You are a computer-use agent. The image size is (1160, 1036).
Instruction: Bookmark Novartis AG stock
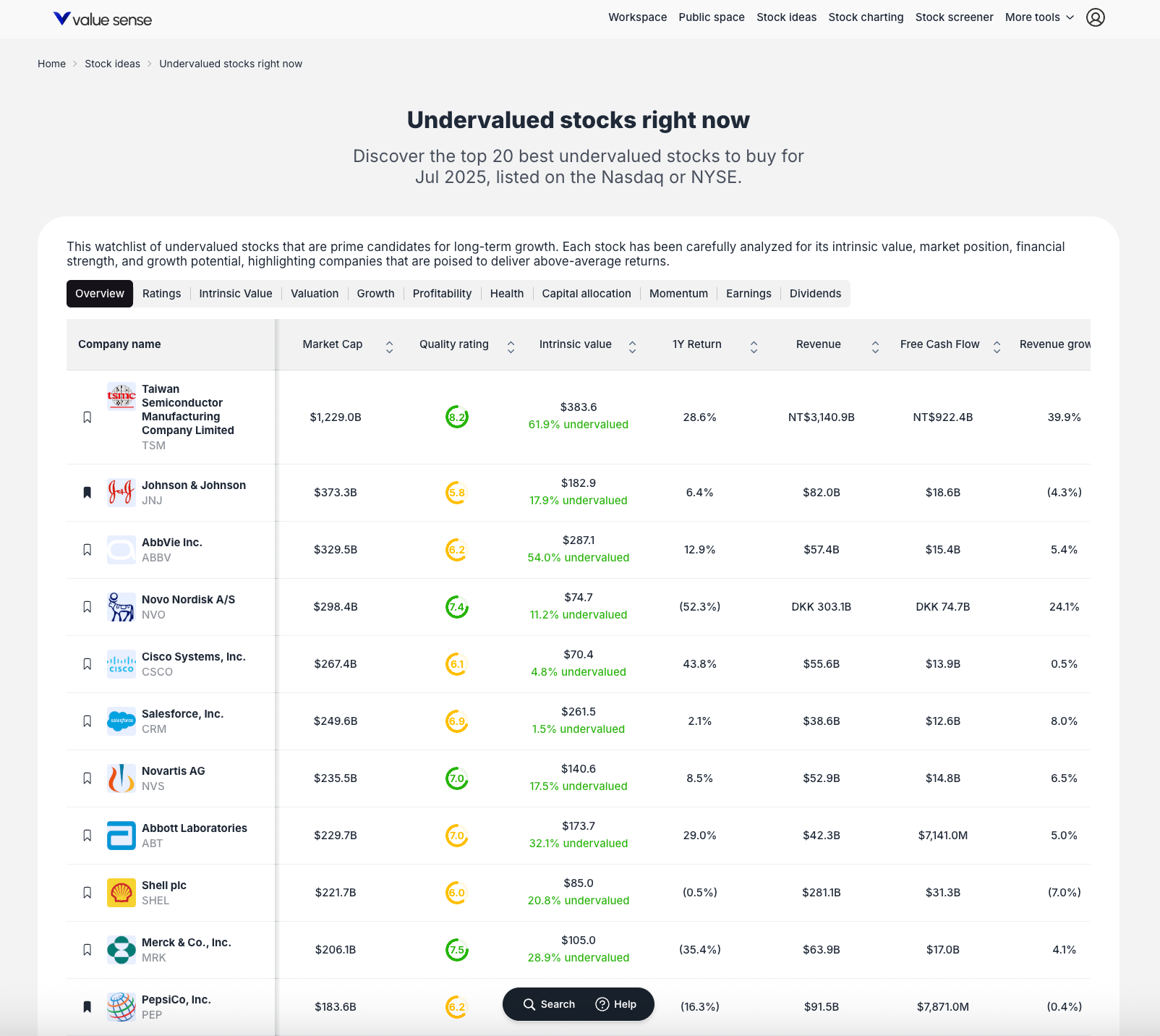pyautogui.click(x=88, y=778)
